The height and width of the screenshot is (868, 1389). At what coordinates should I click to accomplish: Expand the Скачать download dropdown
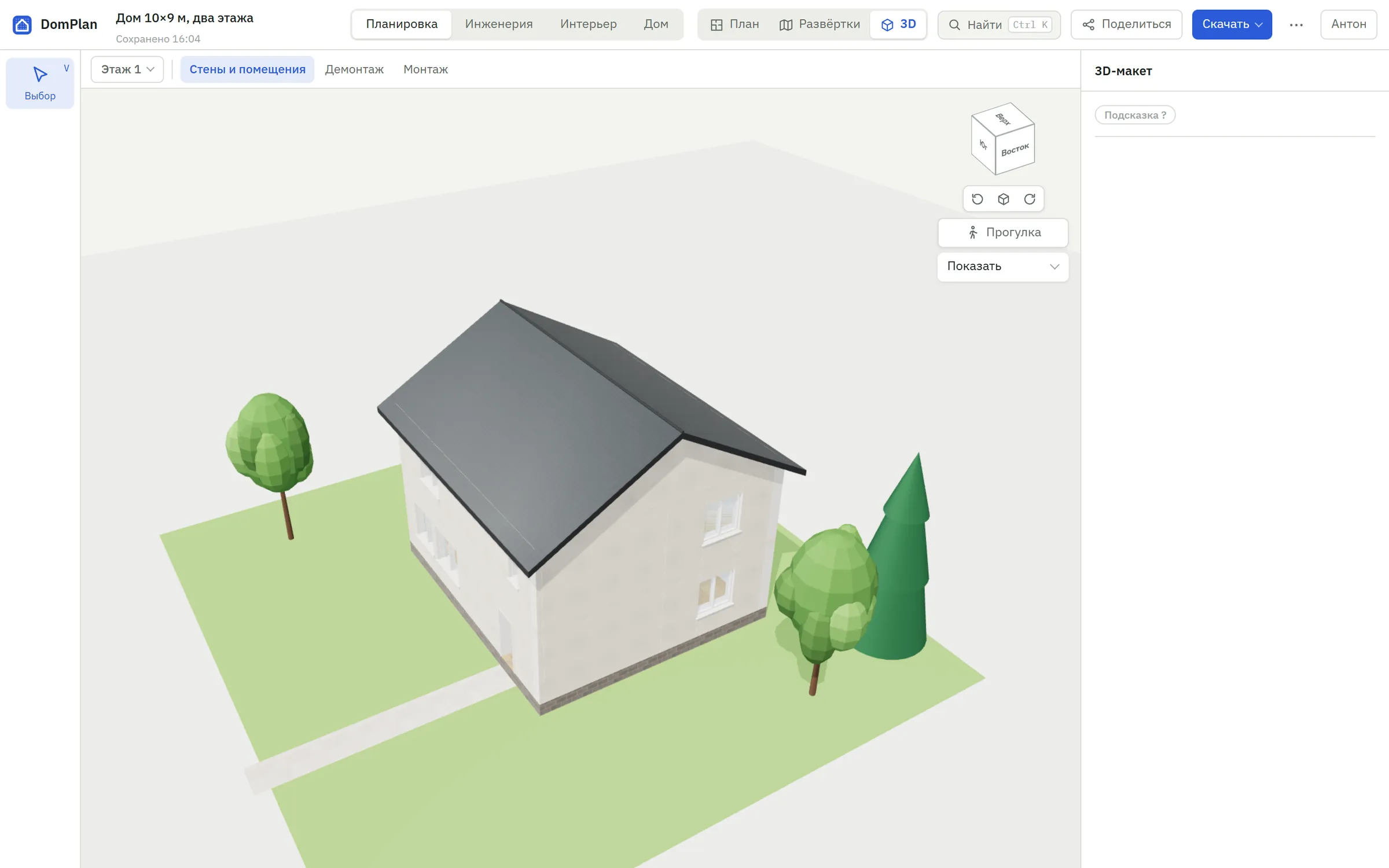1232,24
